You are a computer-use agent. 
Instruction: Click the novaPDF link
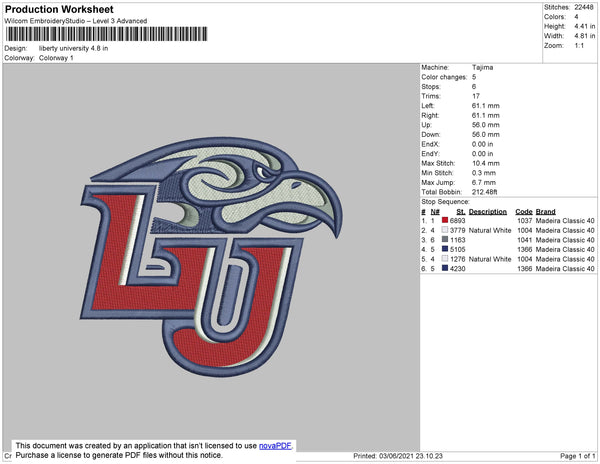[275, 446]
